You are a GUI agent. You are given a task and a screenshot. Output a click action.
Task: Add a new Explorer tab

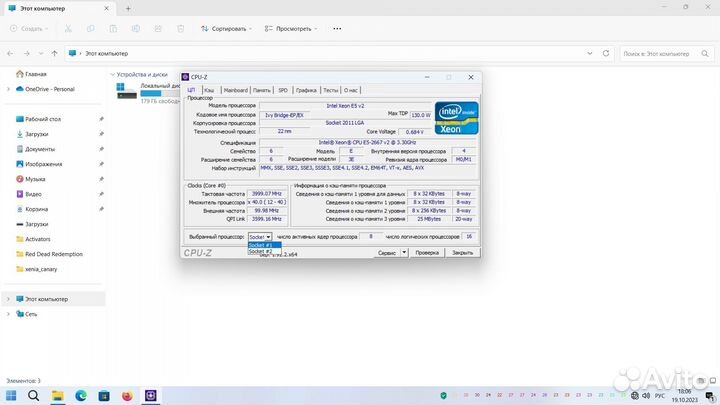coord(128,8)
